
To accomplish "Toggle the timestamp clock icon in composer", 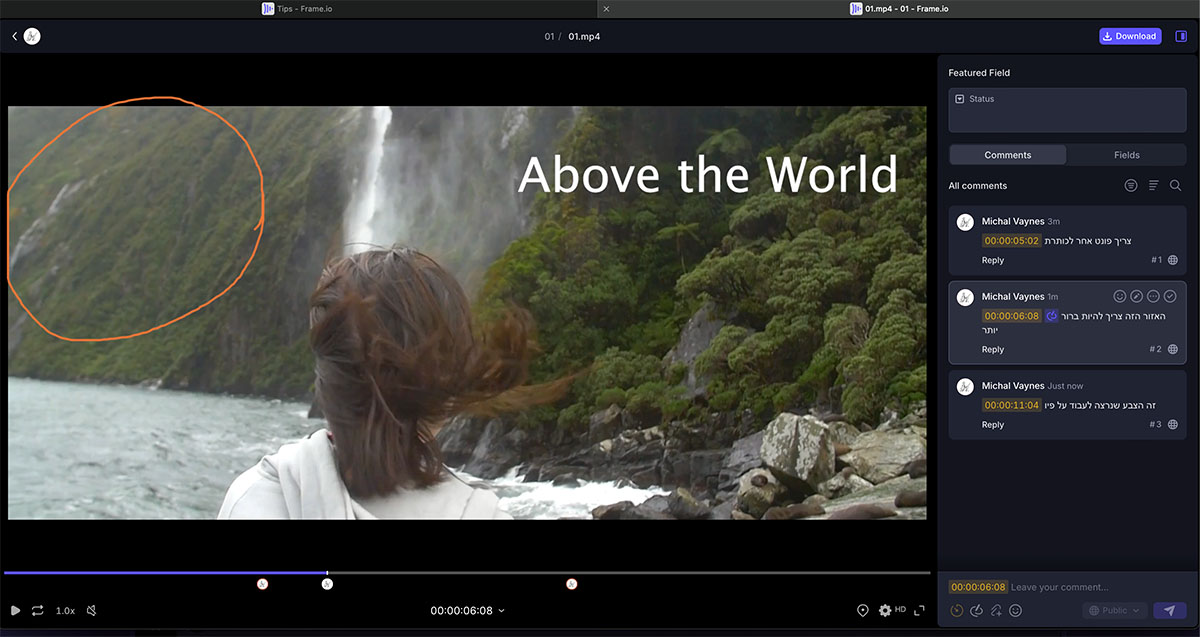I will pos(957,611).
